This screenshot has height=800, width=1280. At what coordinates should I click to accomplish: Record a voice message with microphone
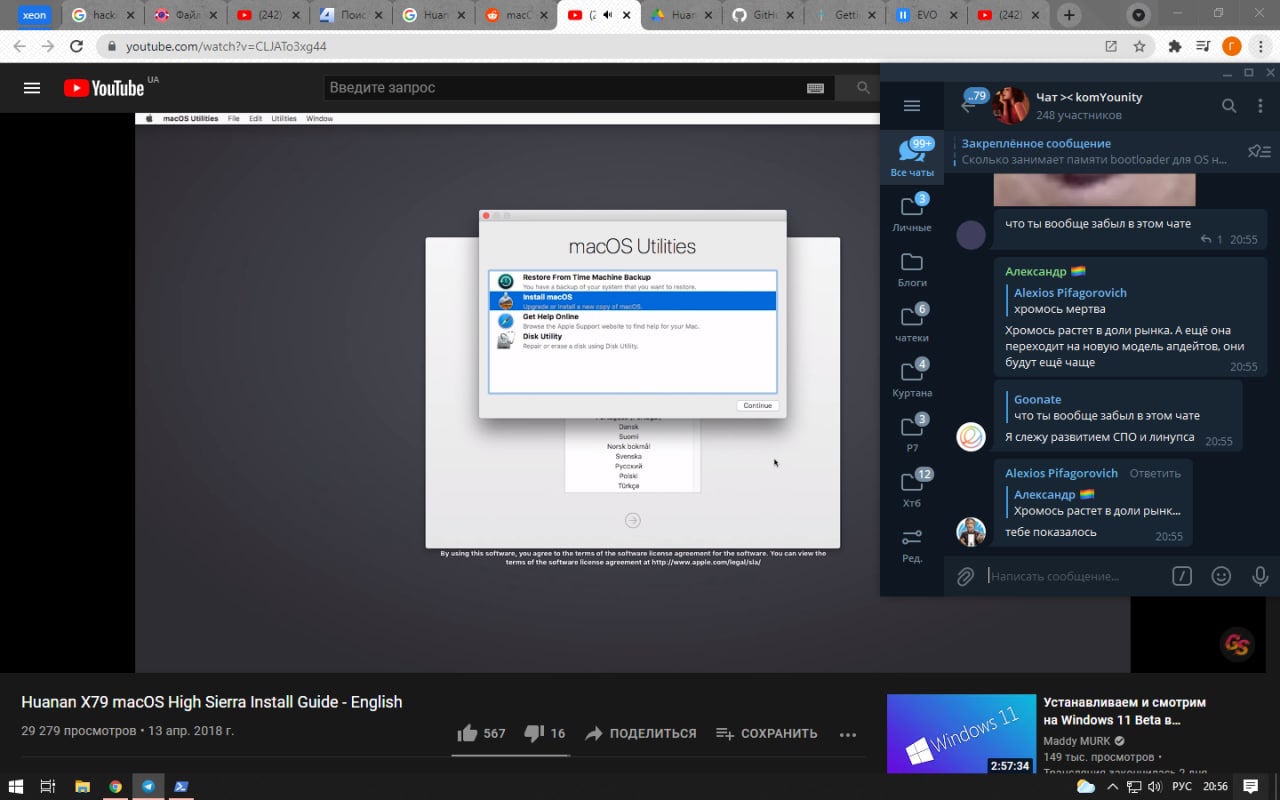click(1260, 576)
